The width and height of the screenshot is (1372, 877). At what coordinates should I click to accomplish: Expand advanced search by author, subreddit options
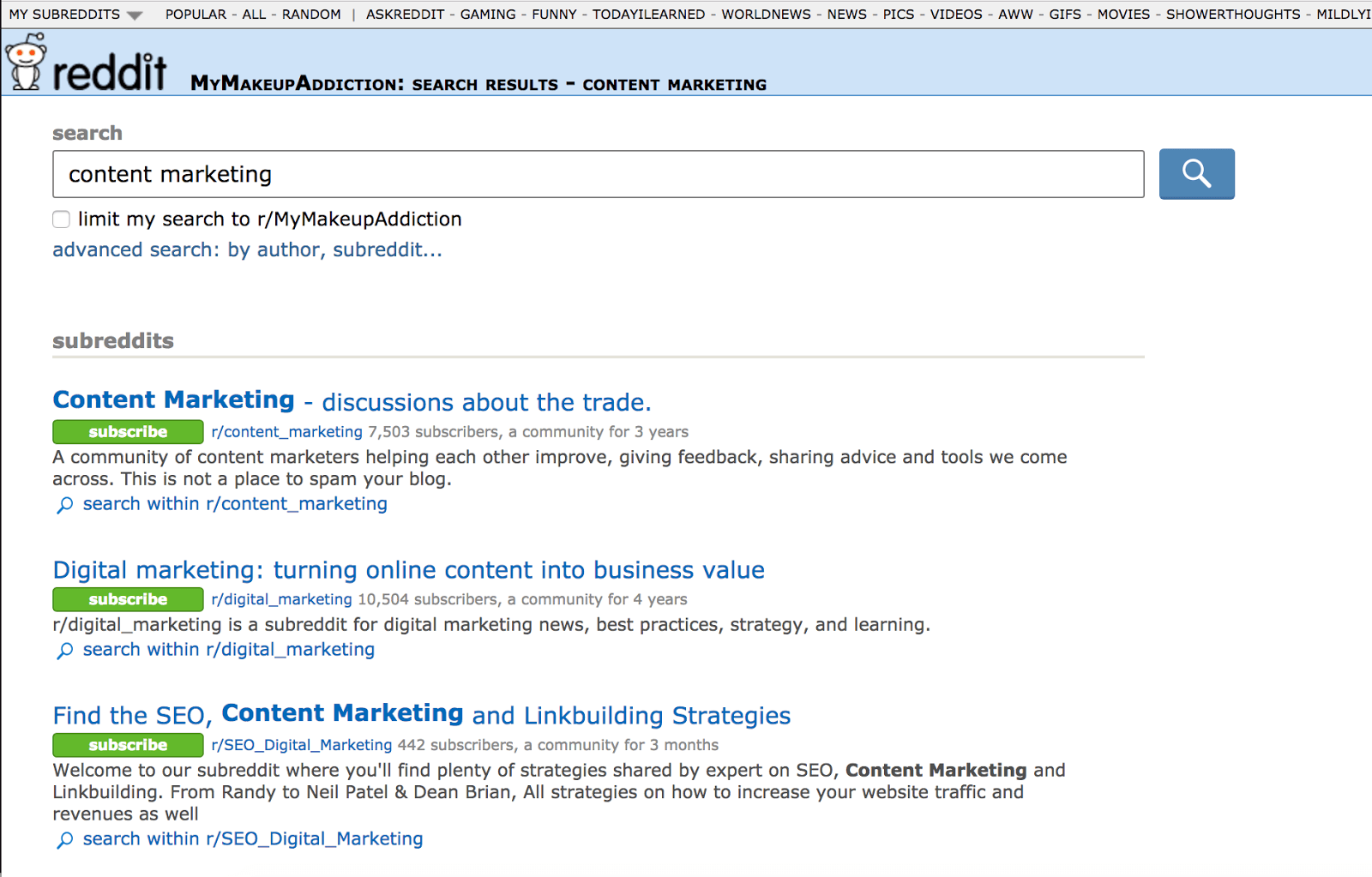[x=247, y=250]
